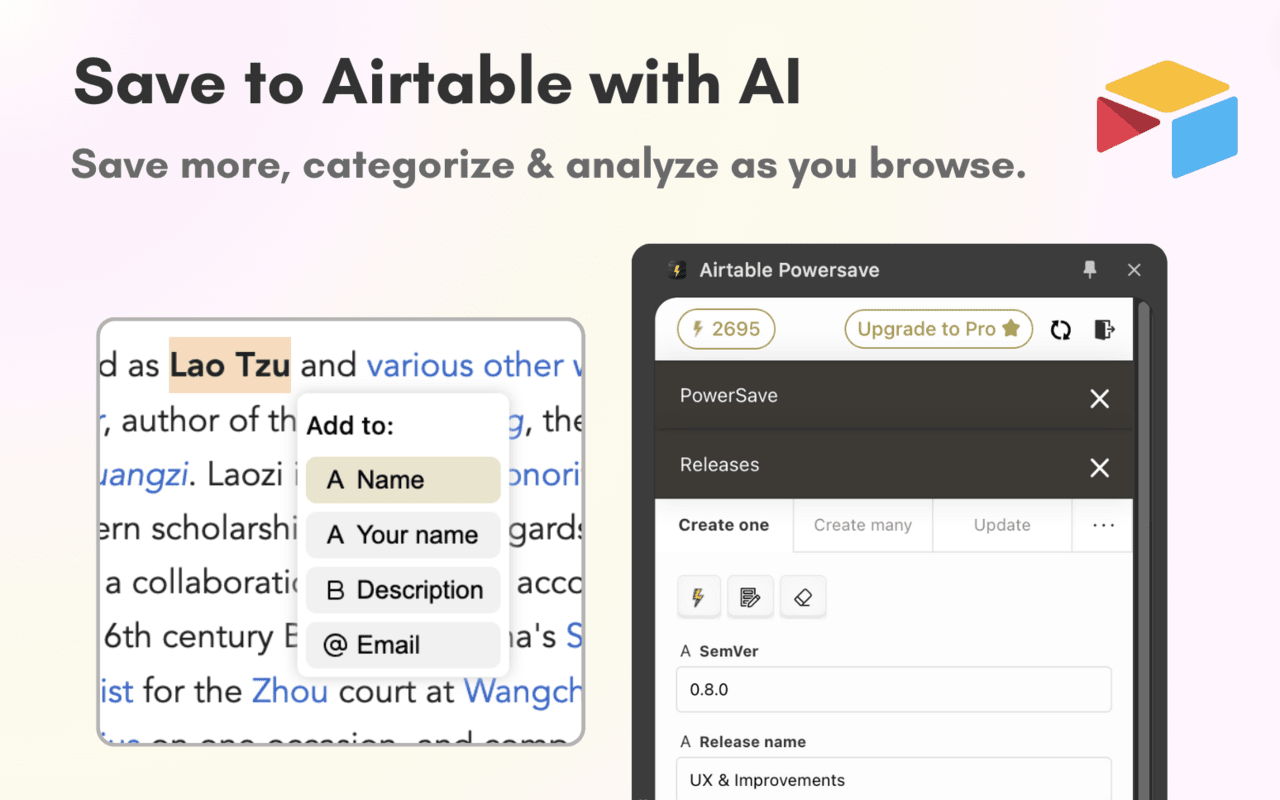Click the edit form icon button
This screenshot has width=1280, height=800.
(750, 597)
